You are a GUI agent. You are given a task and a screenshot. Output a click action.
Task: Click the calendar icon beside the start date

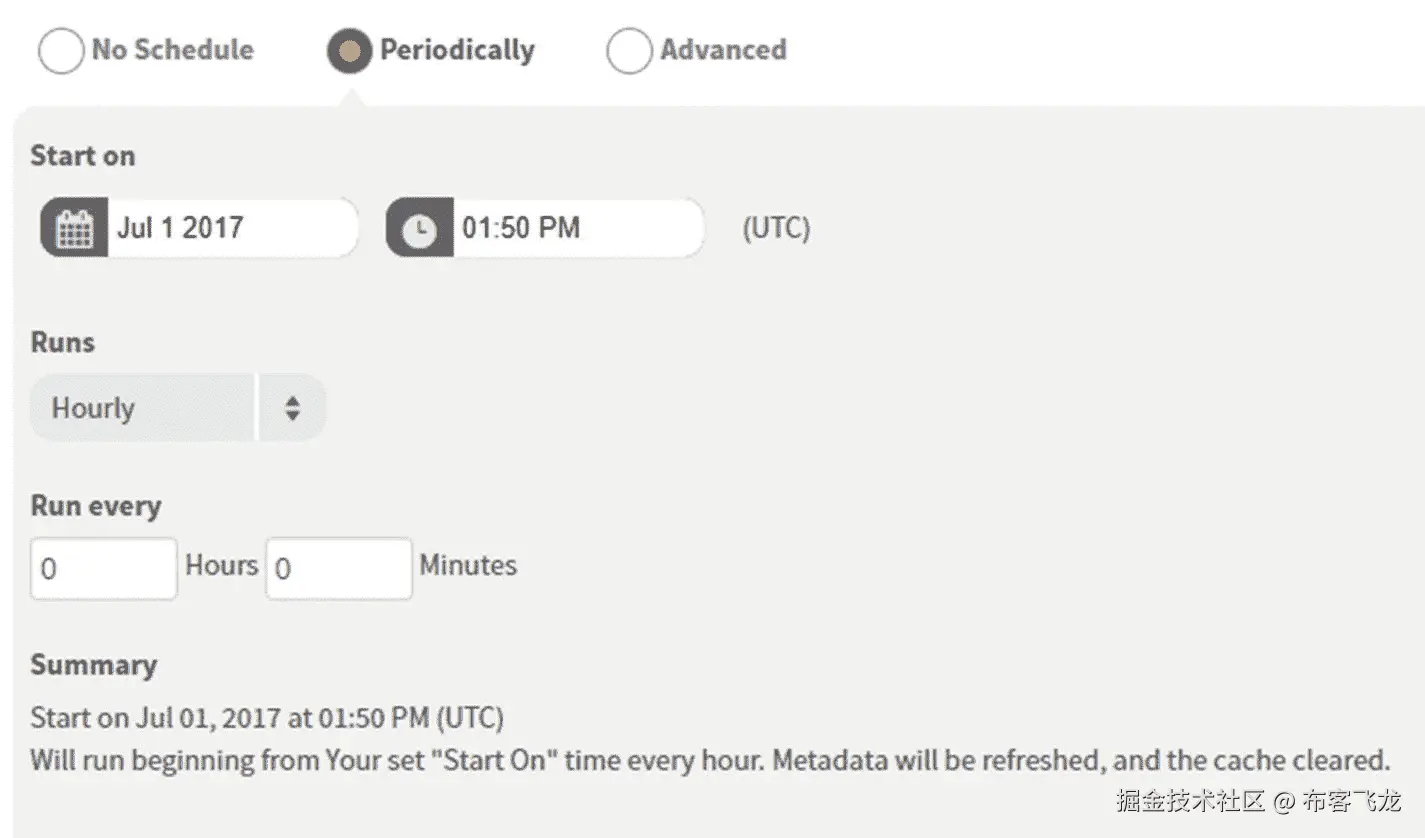[75, 228]
